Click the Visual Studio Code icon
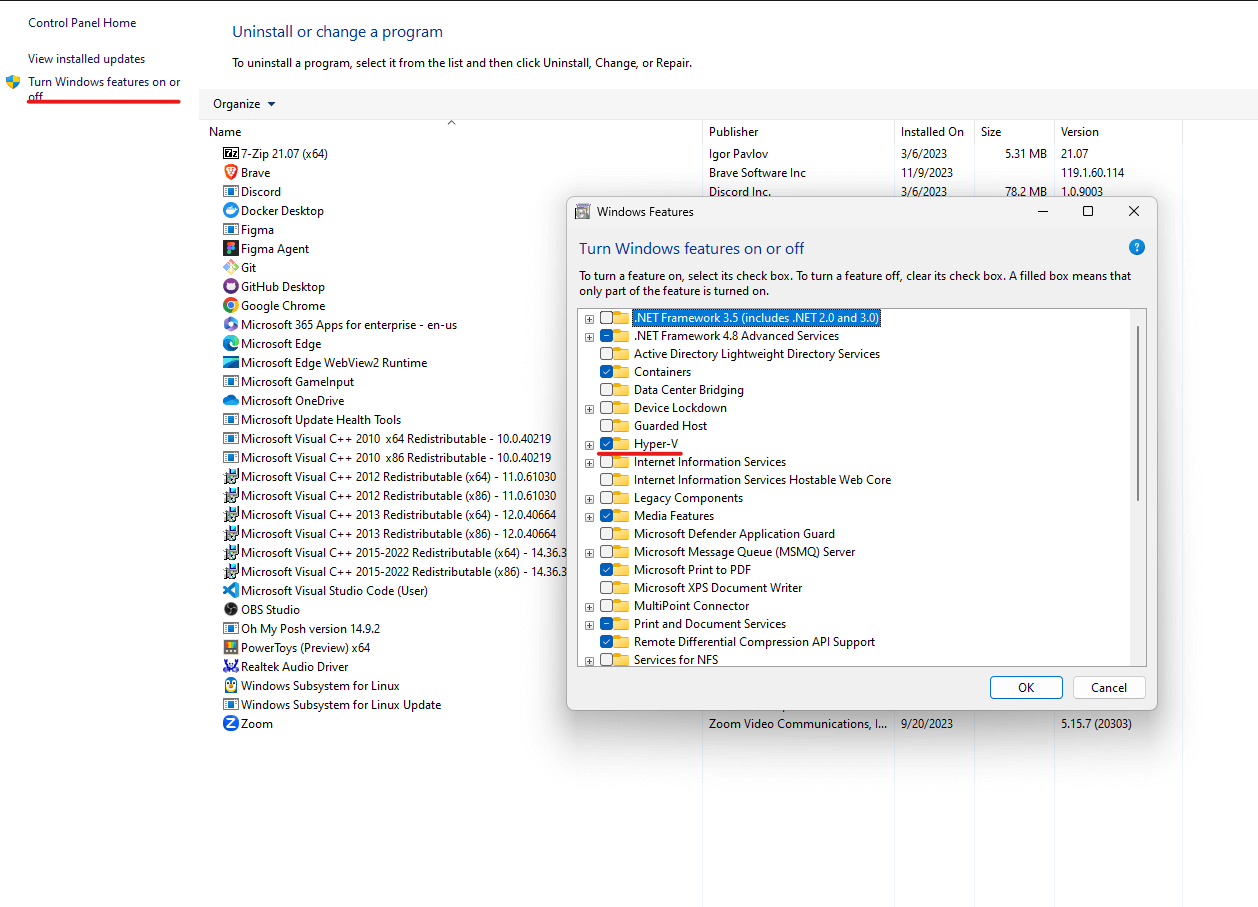 231,590
